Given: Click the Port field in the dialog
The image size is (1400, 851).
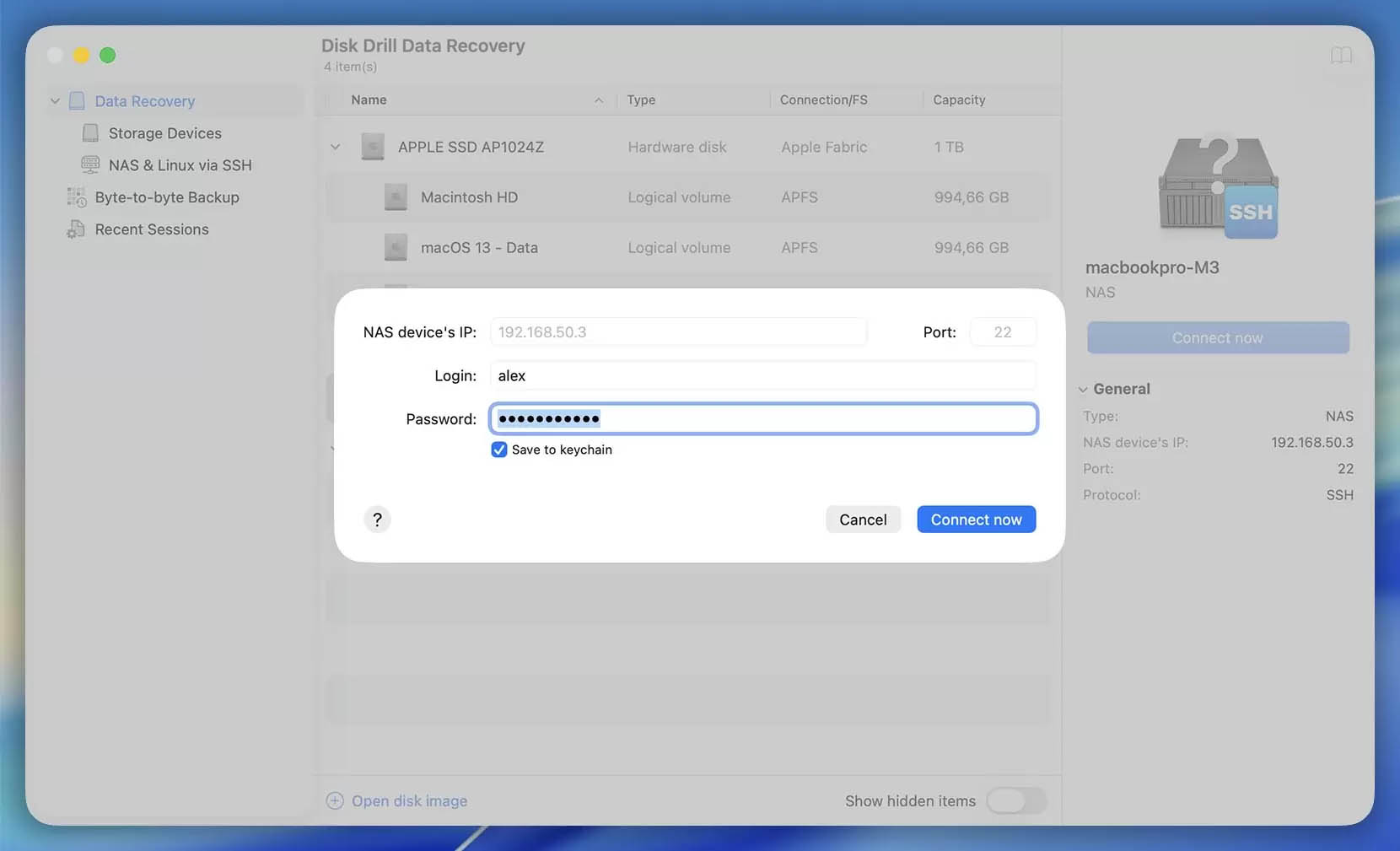Looking at the screenshot, I should pyautogui.click(x=1003, y=332).
